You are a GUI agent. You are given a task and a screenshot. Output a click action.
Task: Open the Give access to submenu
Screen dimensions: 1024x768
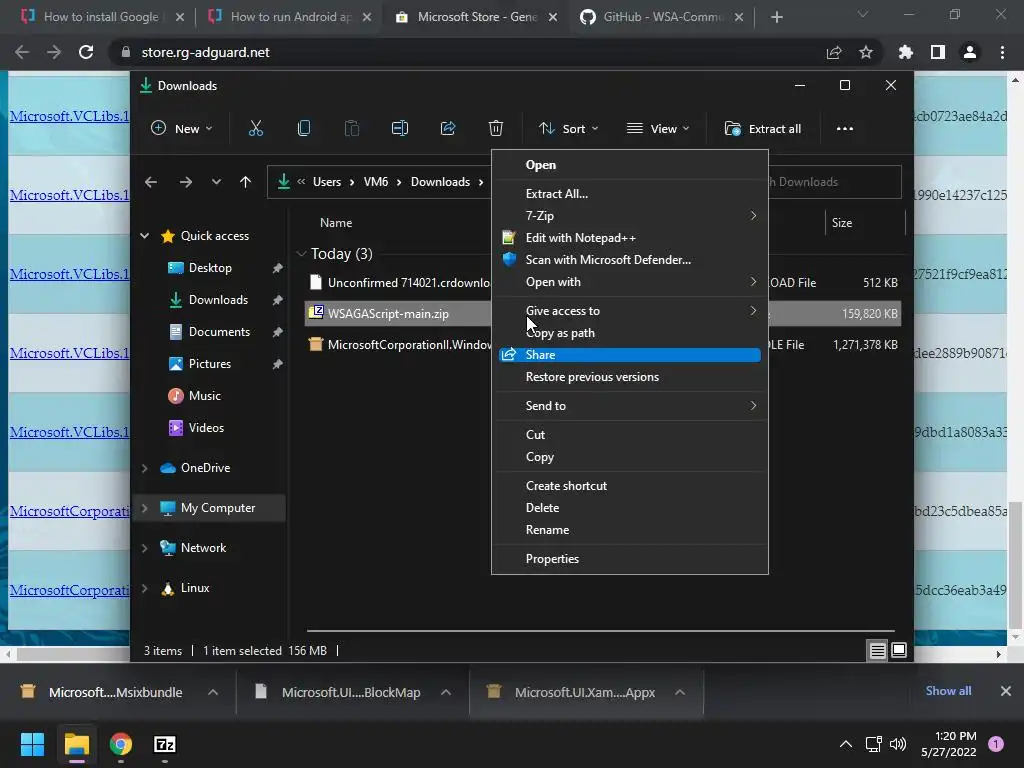(630, 311)
